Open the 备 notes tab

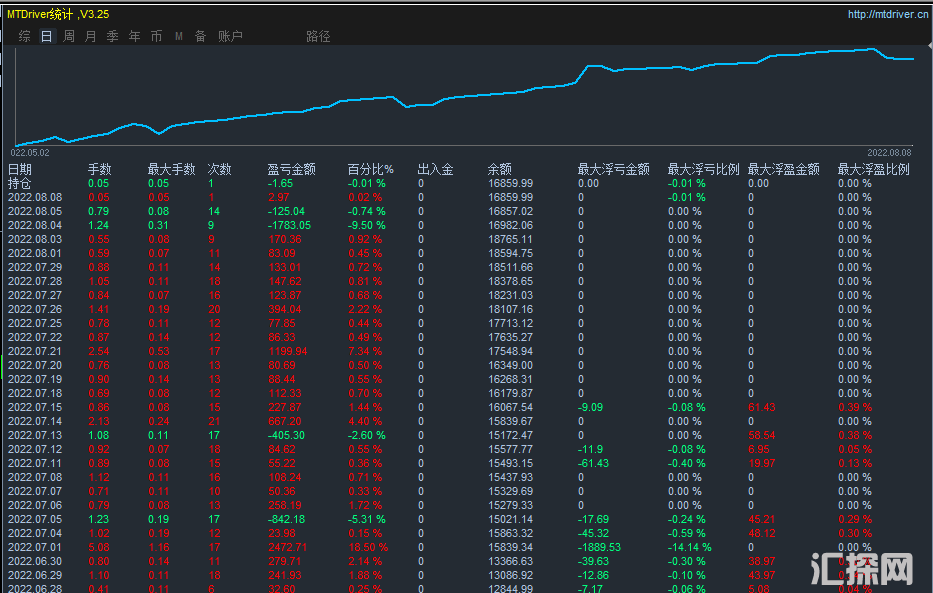pos(200,36)
